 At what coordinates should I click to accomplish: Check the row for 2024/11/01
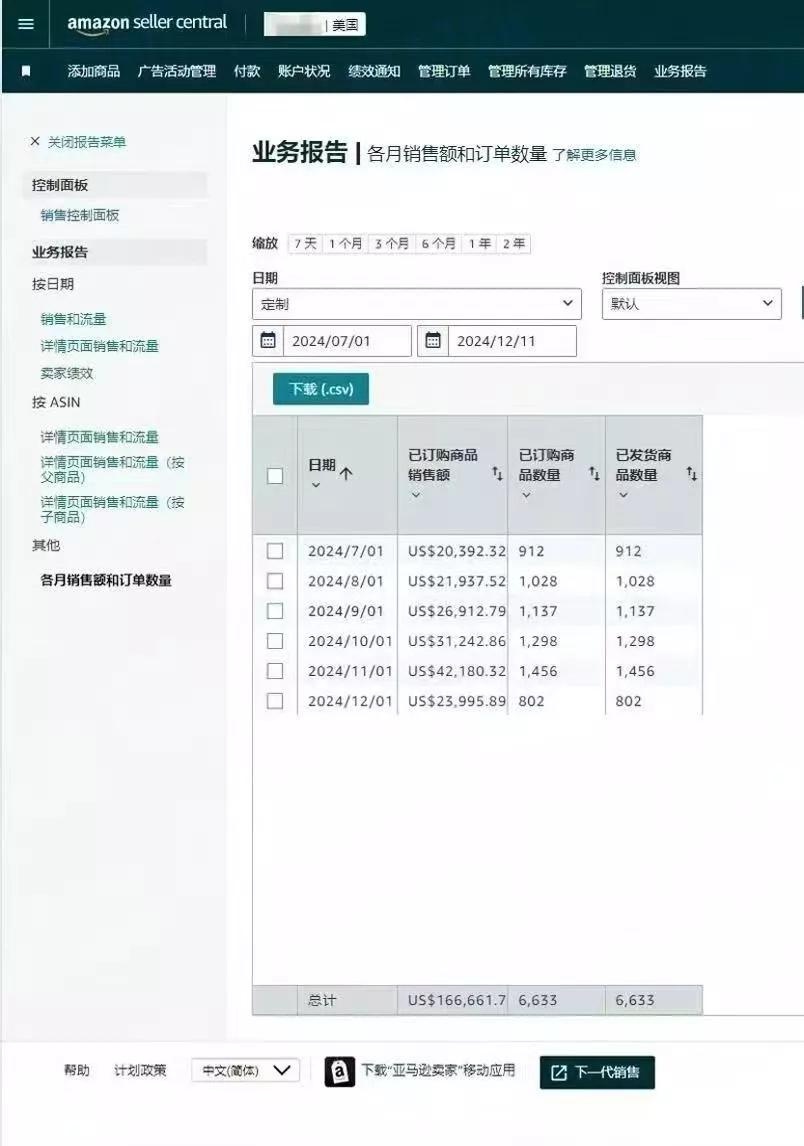tap(275, 671)
